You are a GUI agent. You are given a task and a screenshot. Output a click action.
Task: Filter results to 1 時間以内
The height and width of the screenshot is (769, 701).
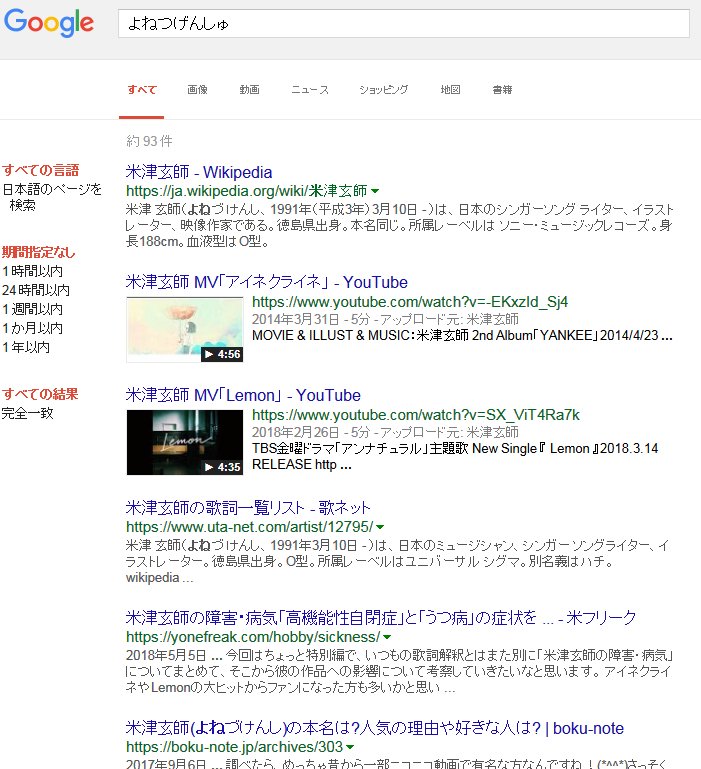(32, 271)
